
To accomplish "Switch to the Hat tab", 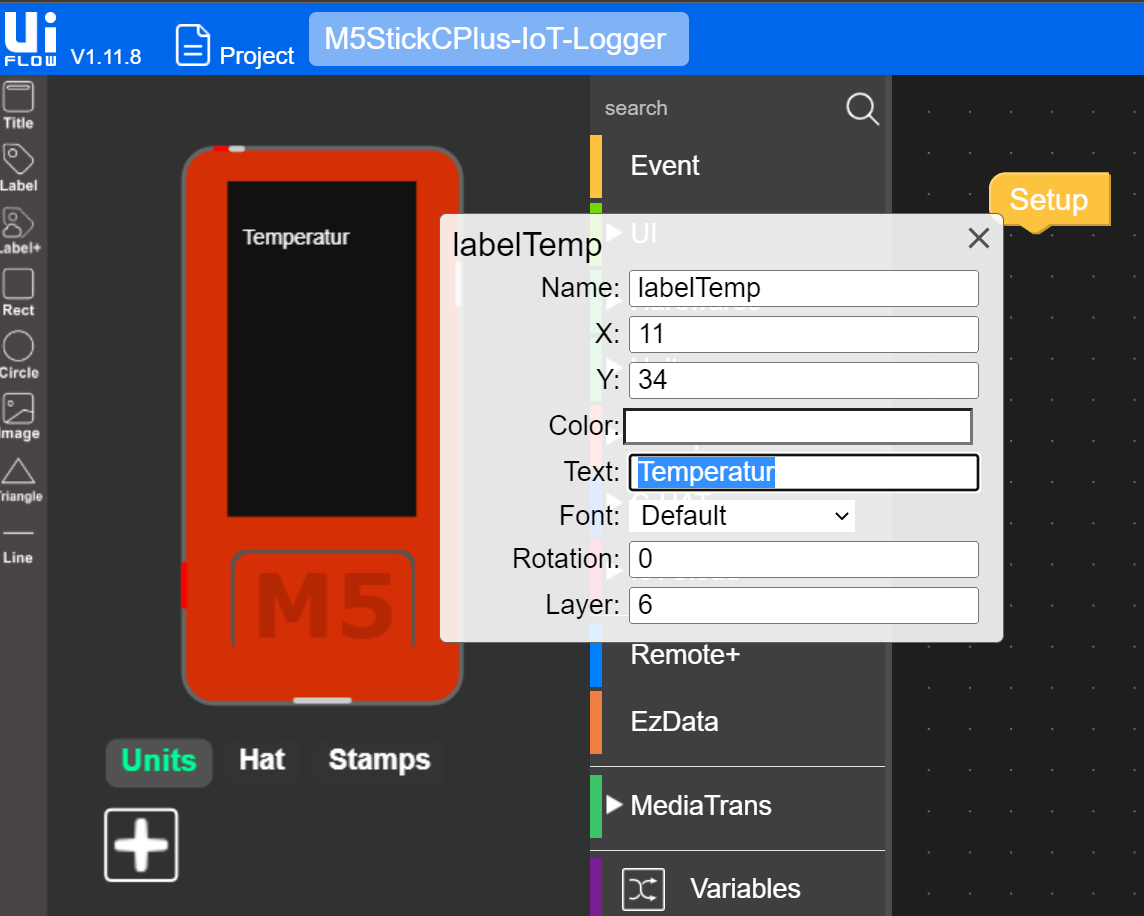I will click(x=262, y=760).
